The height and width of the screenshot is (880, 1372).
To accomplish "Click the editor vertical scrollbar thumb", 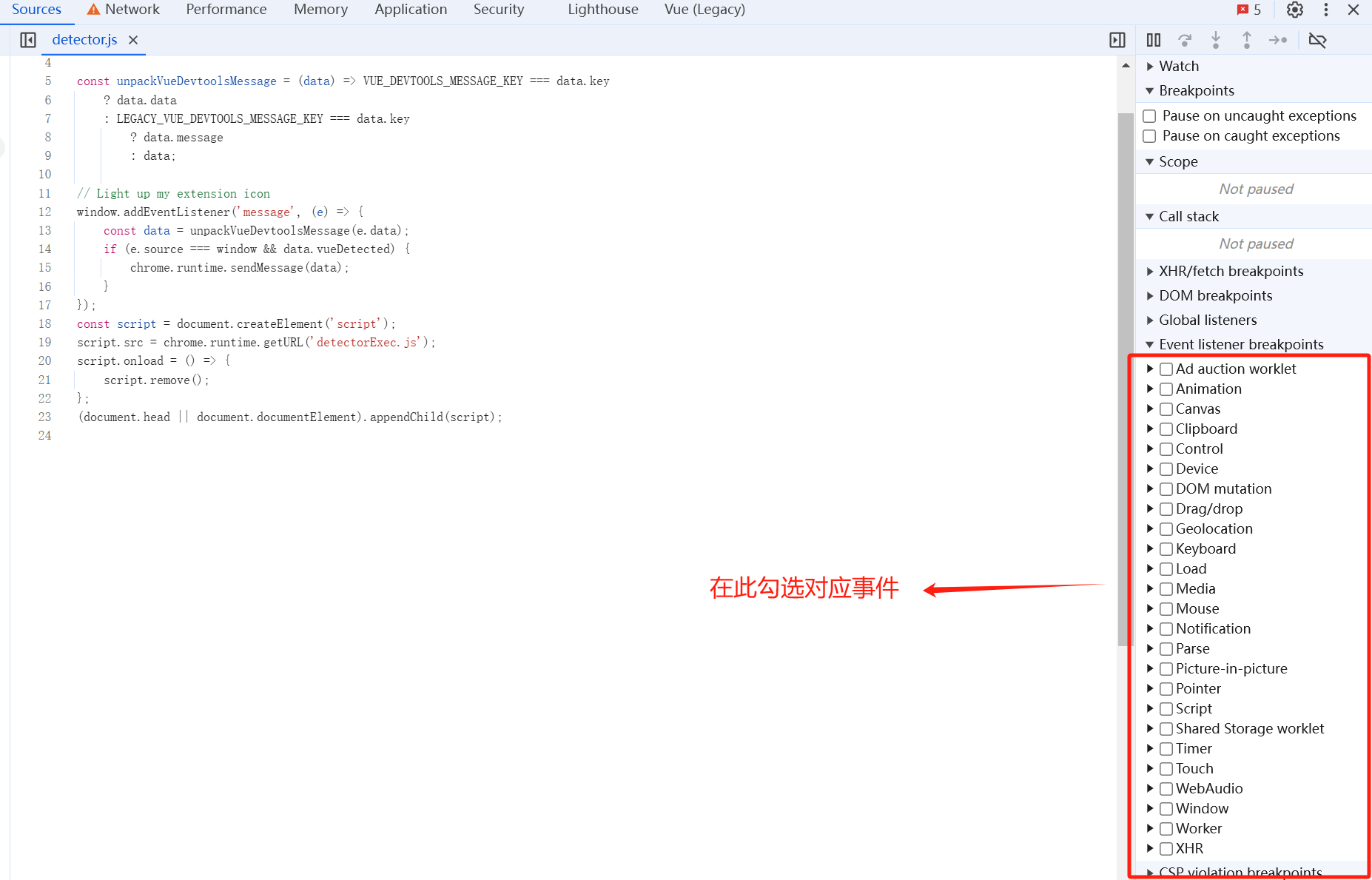I will [1126, 379].
